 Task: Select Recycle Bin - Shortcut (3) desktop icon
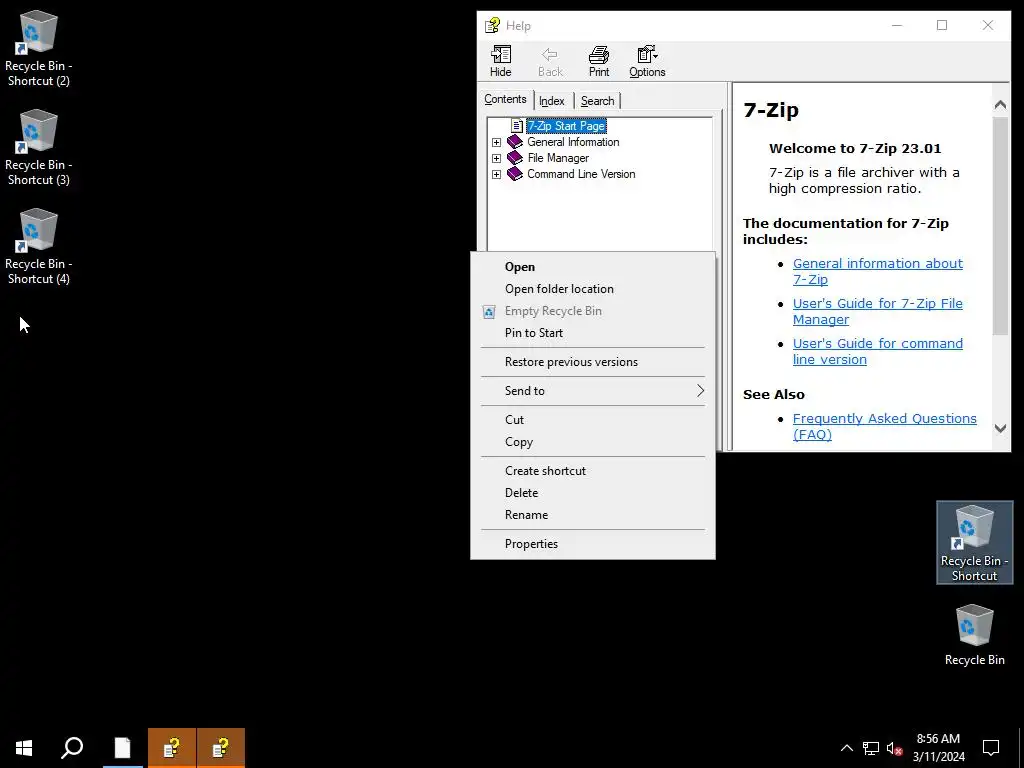pyautogui.click(x=39, y=148)
